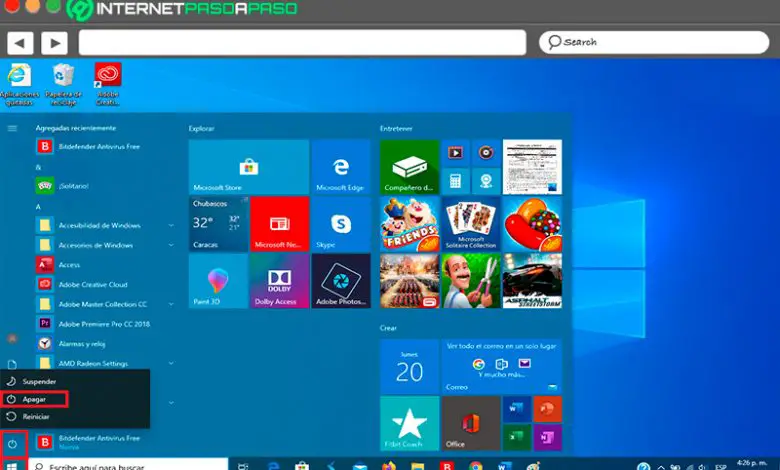Open the Chubascos Caracas weather tile
The width and height of the screenshot is (780, 470).
point(218,224)
